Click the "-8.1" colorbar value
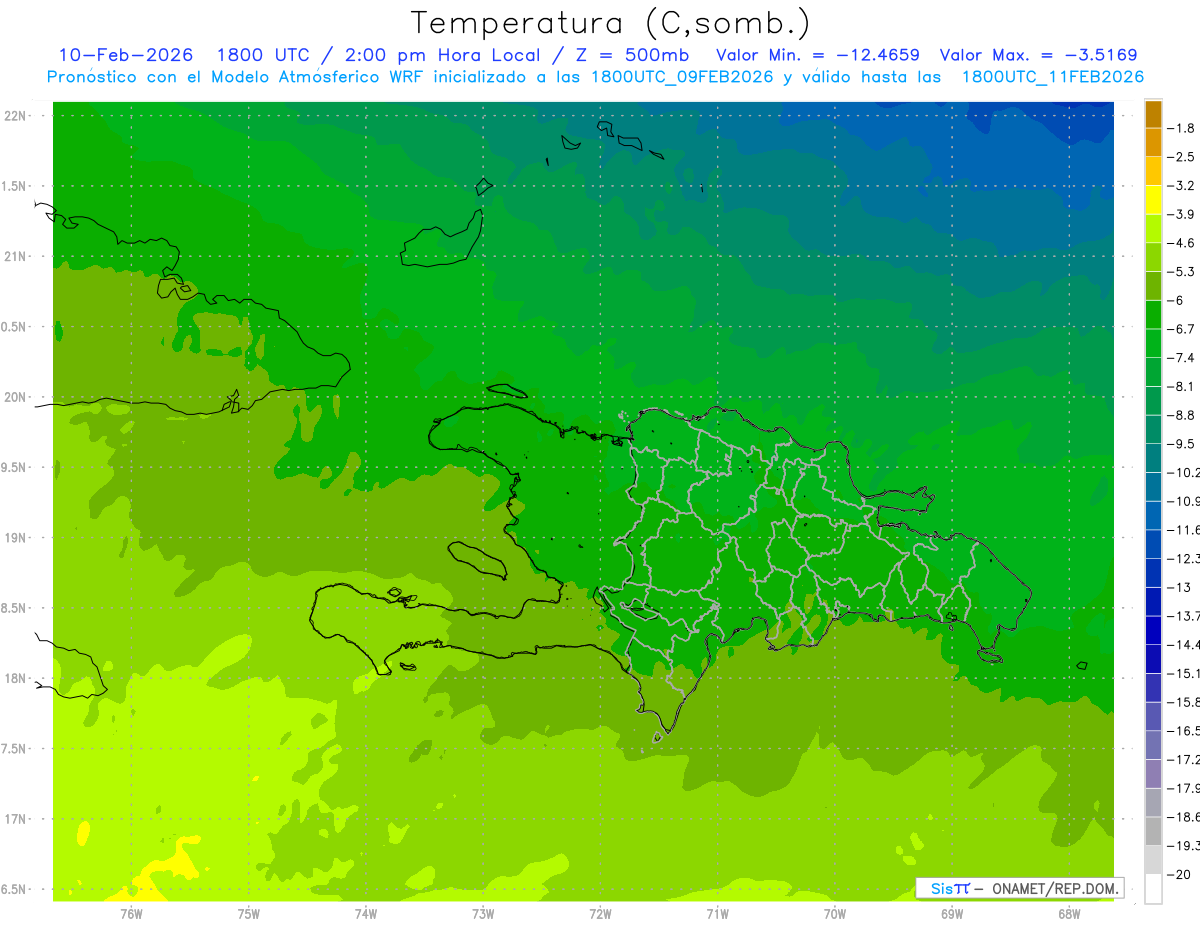 tap(1181, 386)
